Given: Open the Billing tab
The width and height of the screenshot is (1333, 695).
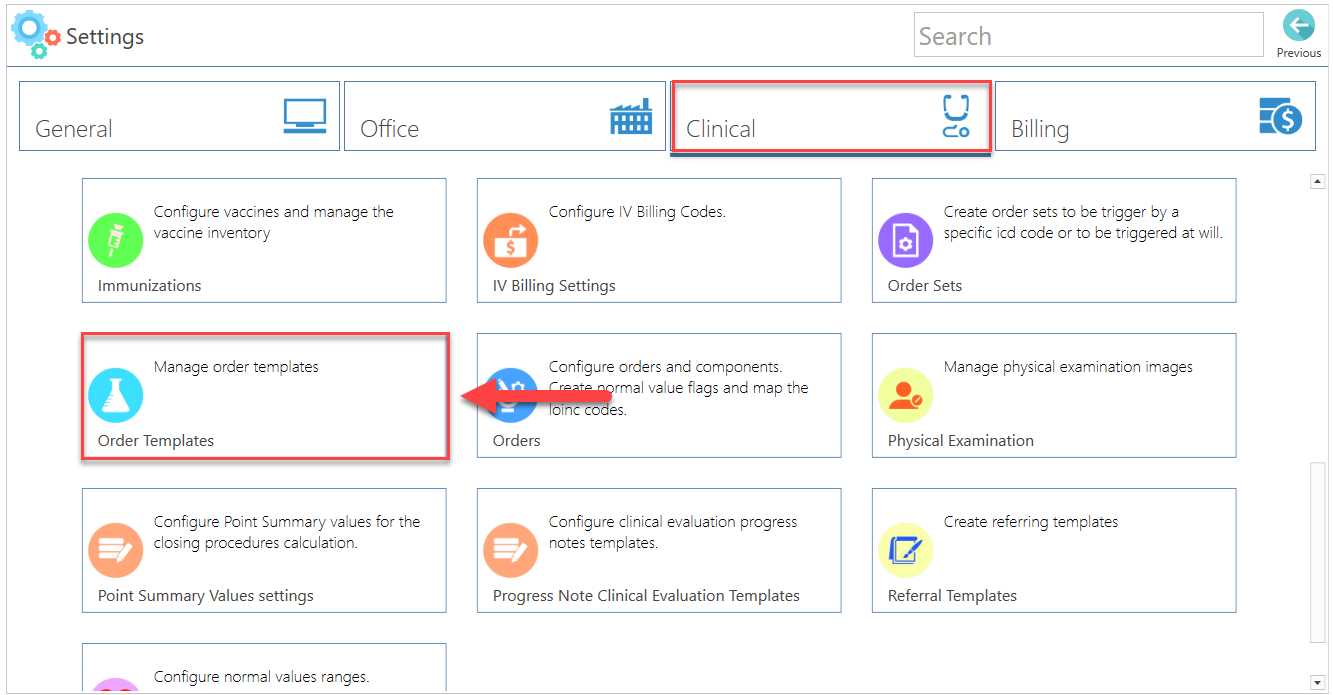Looking at the screenshot, I should 1155,116.
